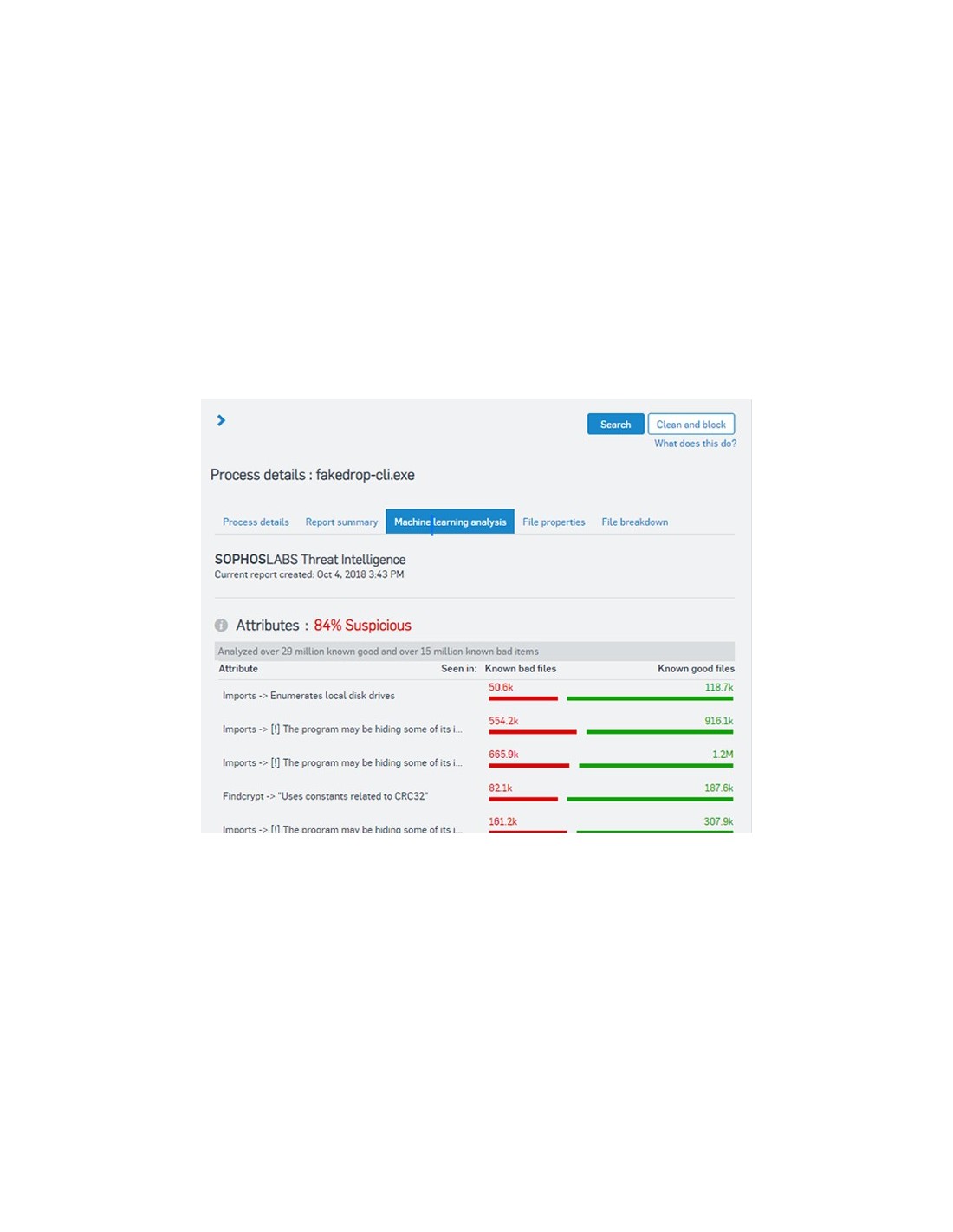This screenshot has height=1232, width=953.
Task: Select the Findcrypt CRC32 constants attribute row
Action: [x=325, y=796]
